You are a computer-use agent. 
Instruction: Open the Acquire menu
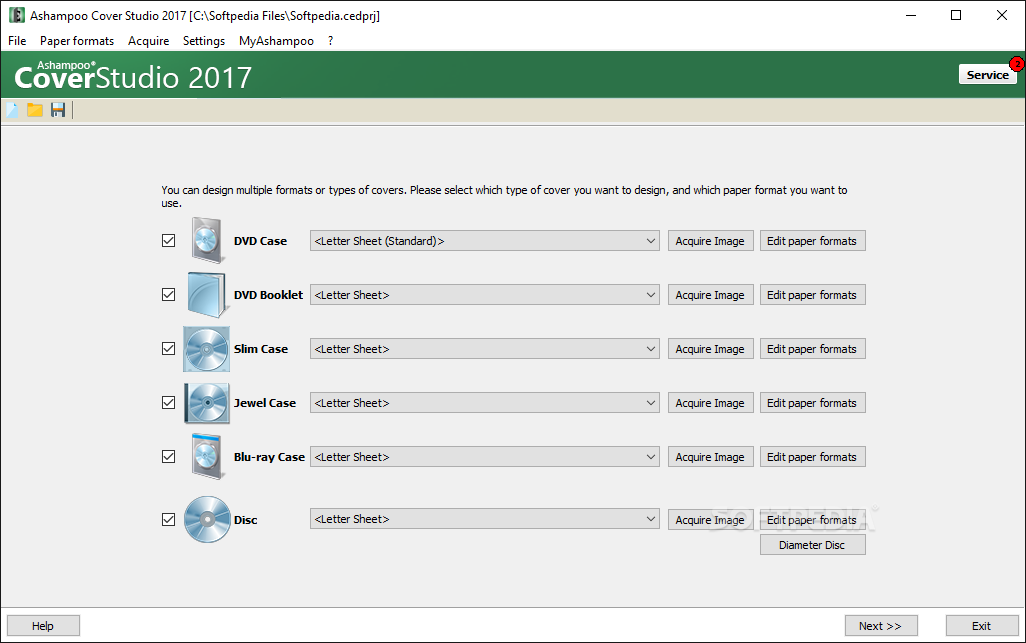149,41
